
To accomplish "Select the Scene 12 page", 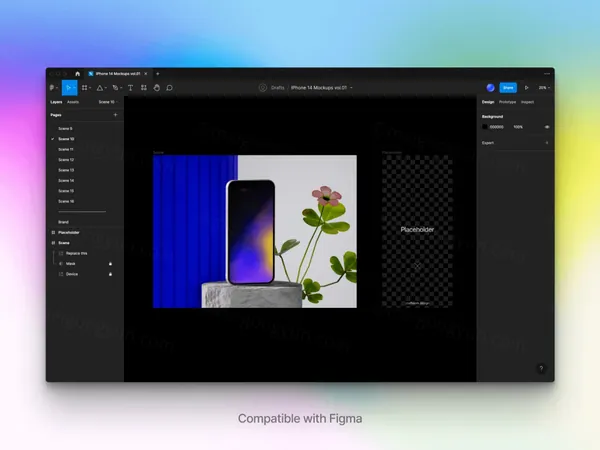I will (66, 159).
